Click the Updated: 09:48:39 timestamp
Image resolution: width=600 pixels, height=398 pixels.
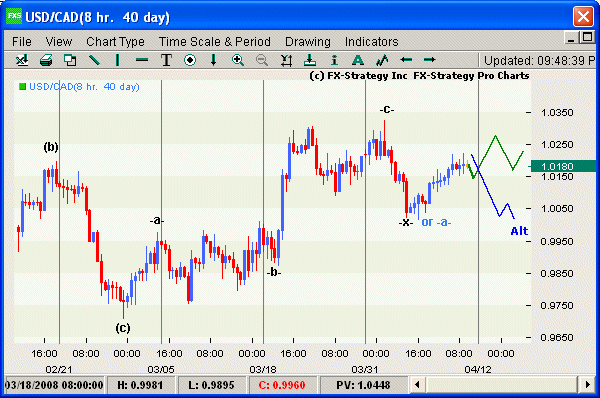pyautogui.click(x=539, y=60)
